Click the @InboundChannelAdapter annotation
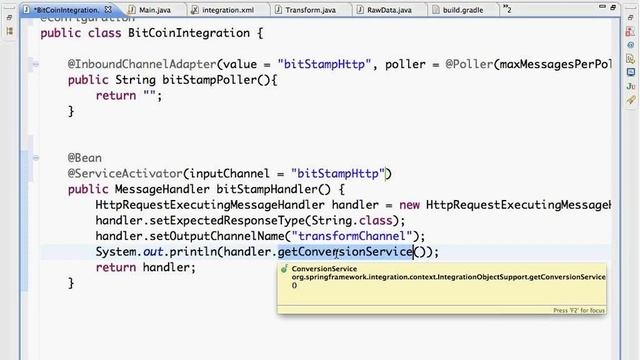 [x=142, y=64]
